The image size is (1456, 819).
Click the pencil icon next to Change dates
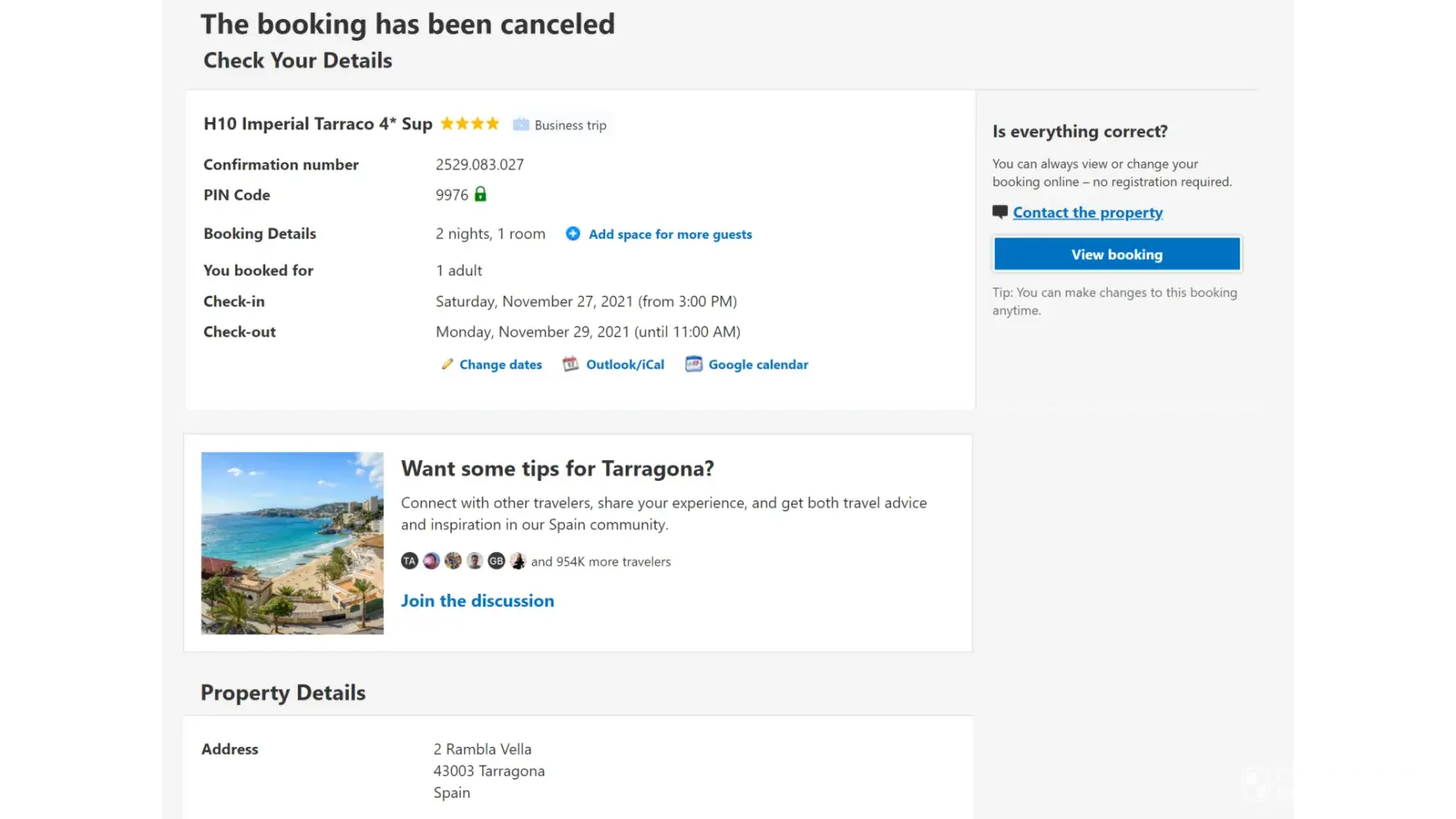coord(447,364)
